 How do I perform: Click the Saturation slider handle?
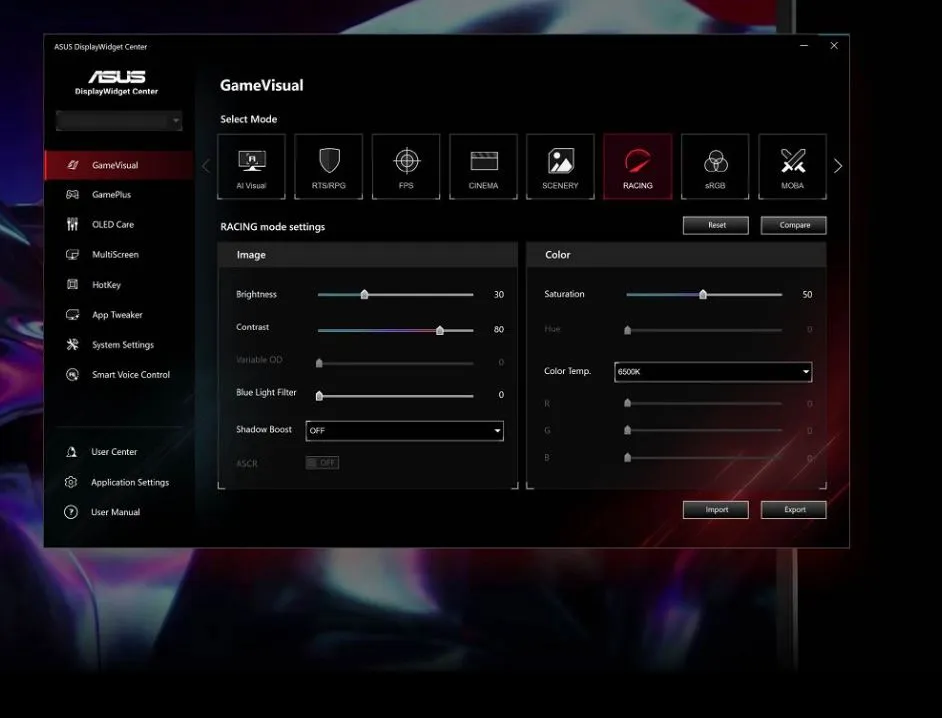click(x=703, y=294)
